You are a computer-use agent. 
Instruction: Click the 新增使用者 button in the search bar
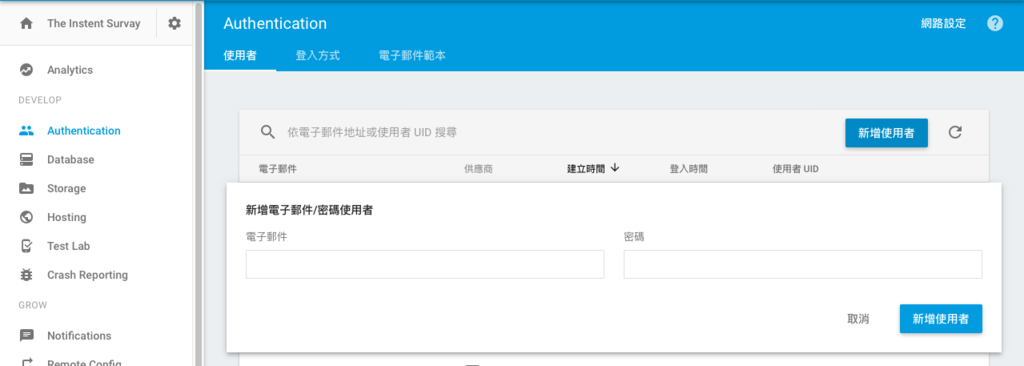(x=886, y=133)
